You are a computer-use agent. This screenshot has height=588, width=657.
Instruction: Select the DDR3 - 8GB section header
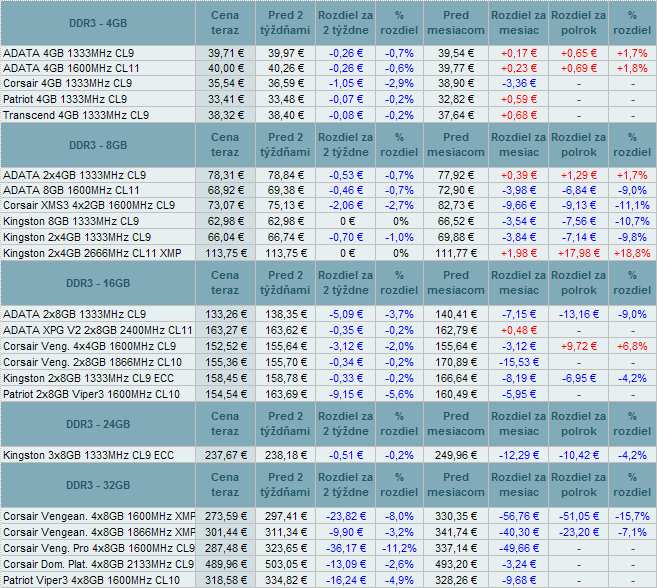coord(98,145)
